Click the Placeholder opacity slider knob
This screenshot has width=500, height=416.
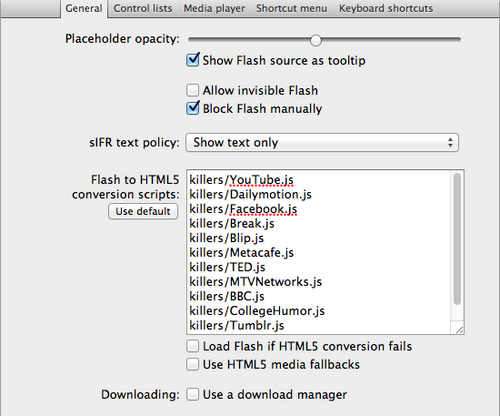click(315, 40)
